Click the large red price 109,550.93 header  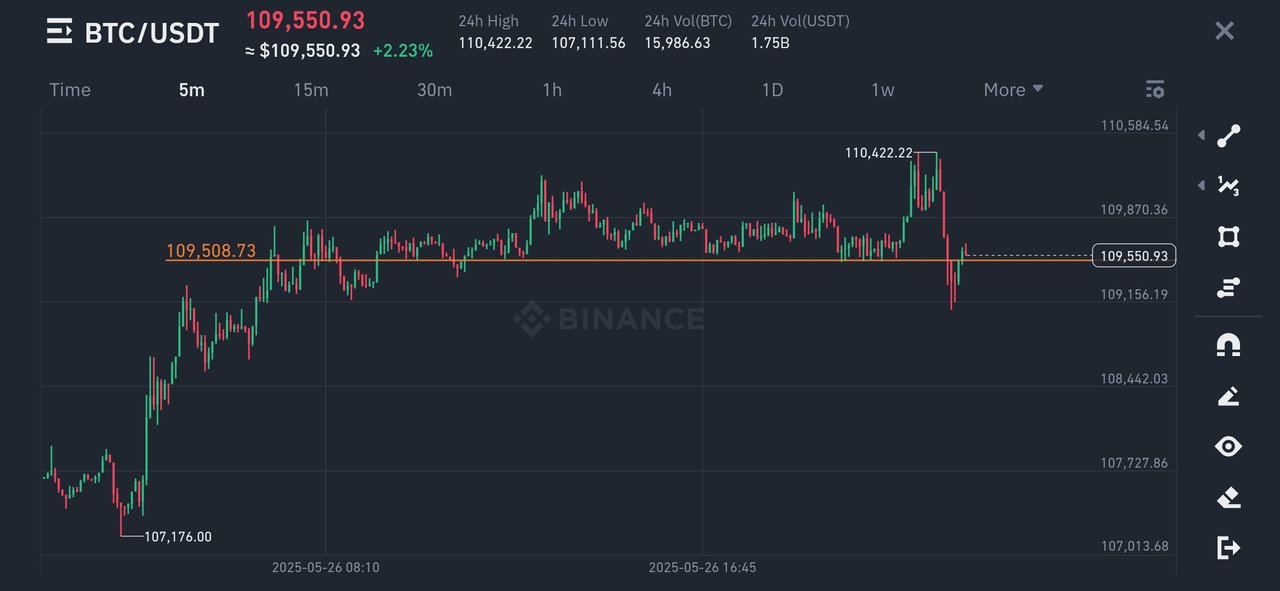coord(305,20)
